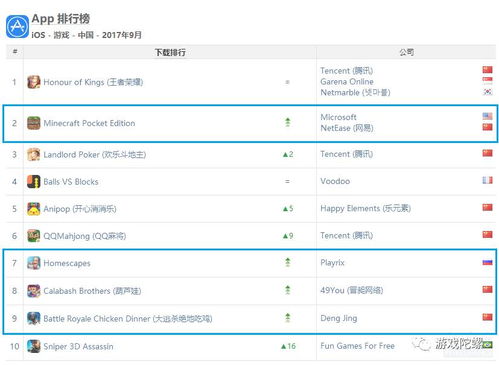Click the Homescapes game icon
The height and width of the screenshot is (365, 499).
[x=34, y=263]
